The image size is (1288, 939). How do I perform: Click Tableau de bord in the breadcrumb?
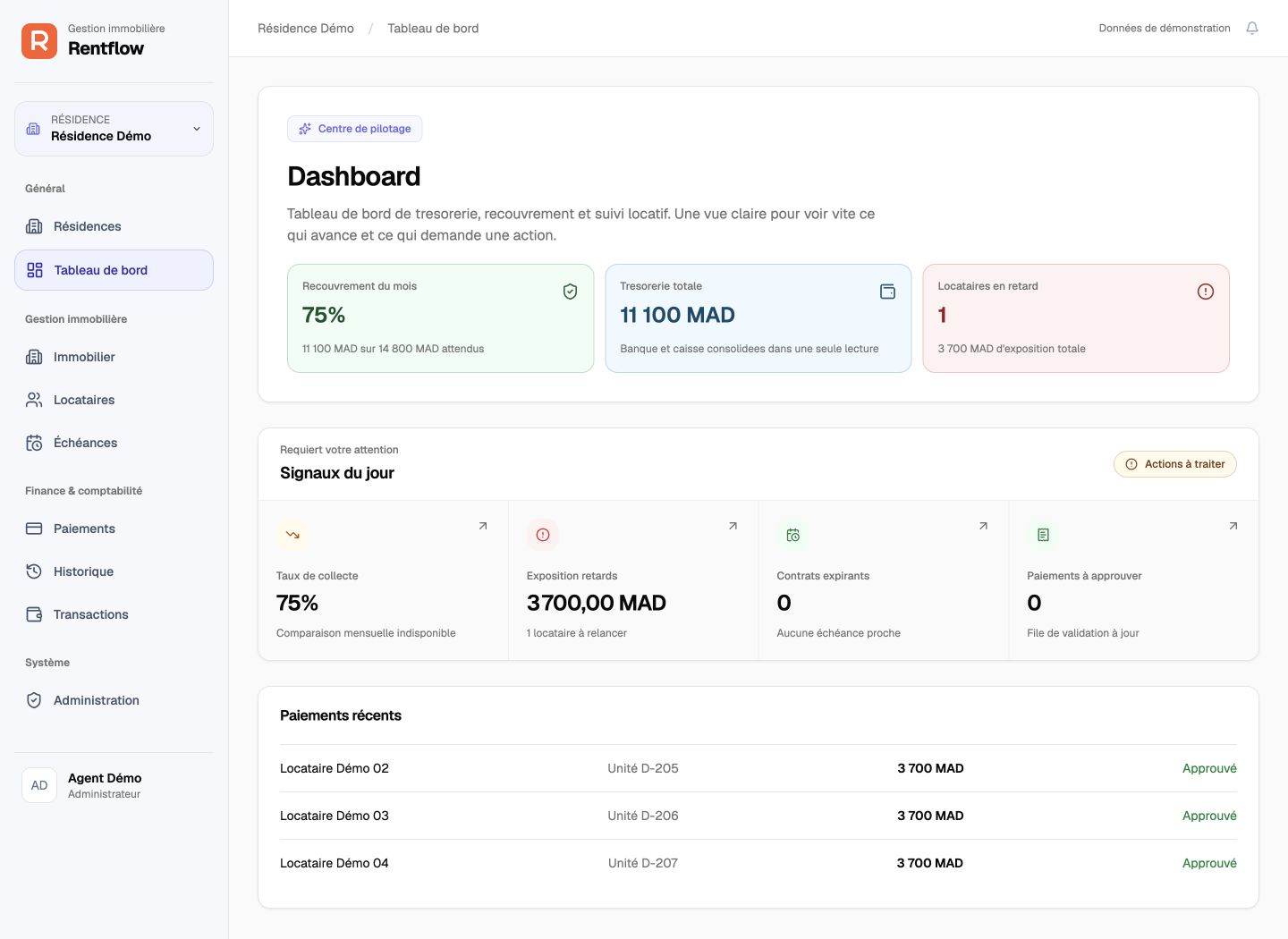[x=433, y=29]
